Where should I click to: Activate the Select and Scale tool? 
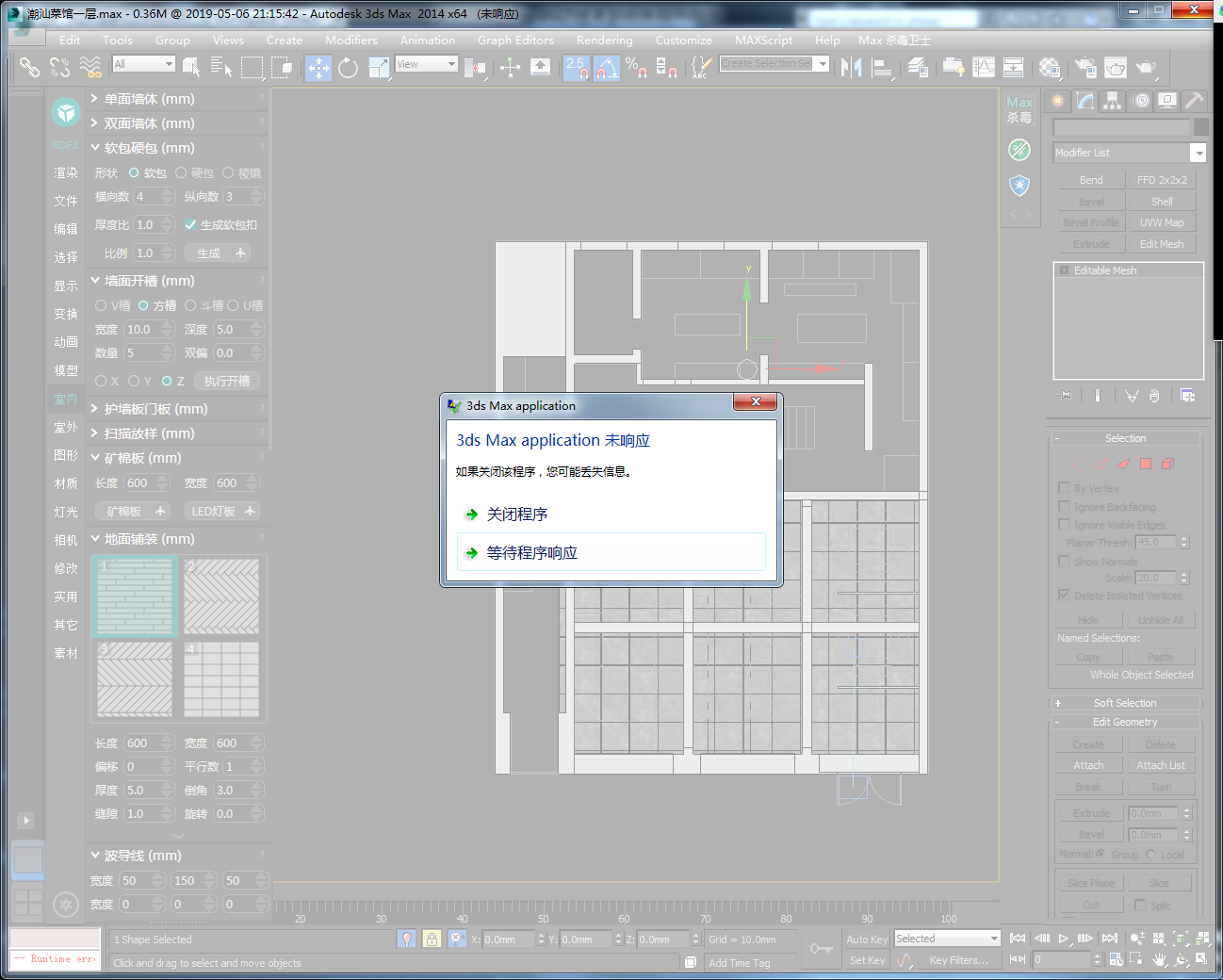(379, 67)
